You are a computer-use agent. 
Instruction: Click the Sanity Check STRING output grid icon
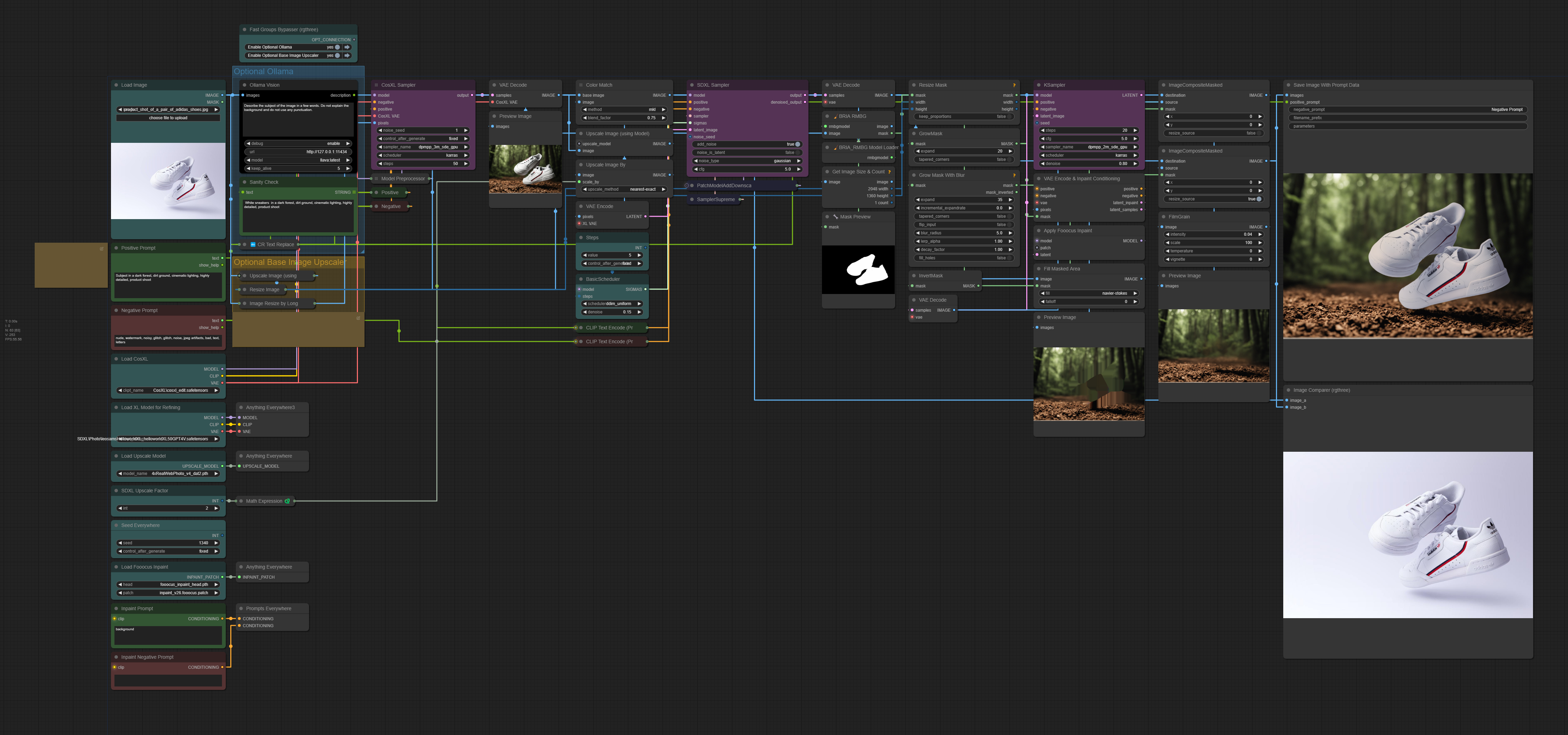click(x=354, y=192)
